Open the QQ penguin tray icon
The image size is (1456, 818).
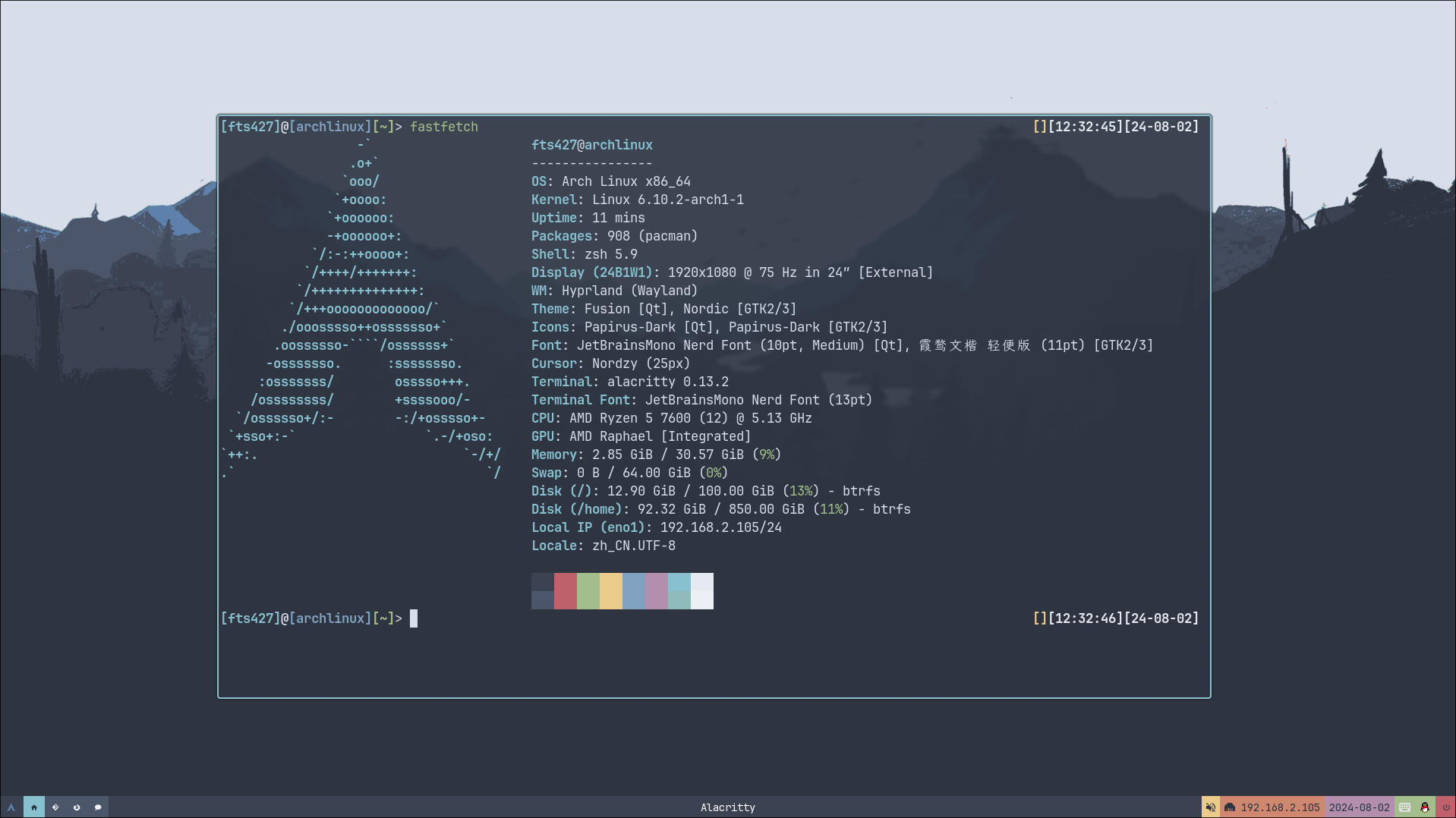coord(1425,807)
